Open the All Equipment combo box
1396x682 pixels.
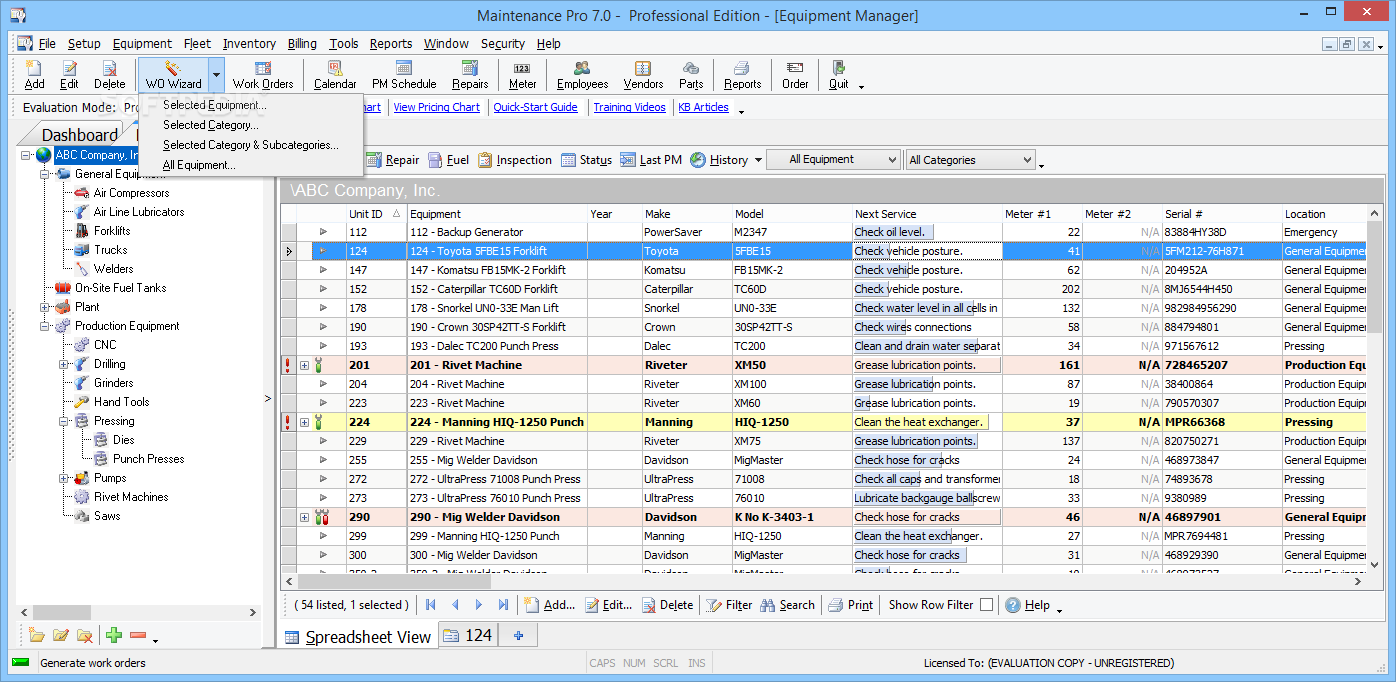coord(834,160)
